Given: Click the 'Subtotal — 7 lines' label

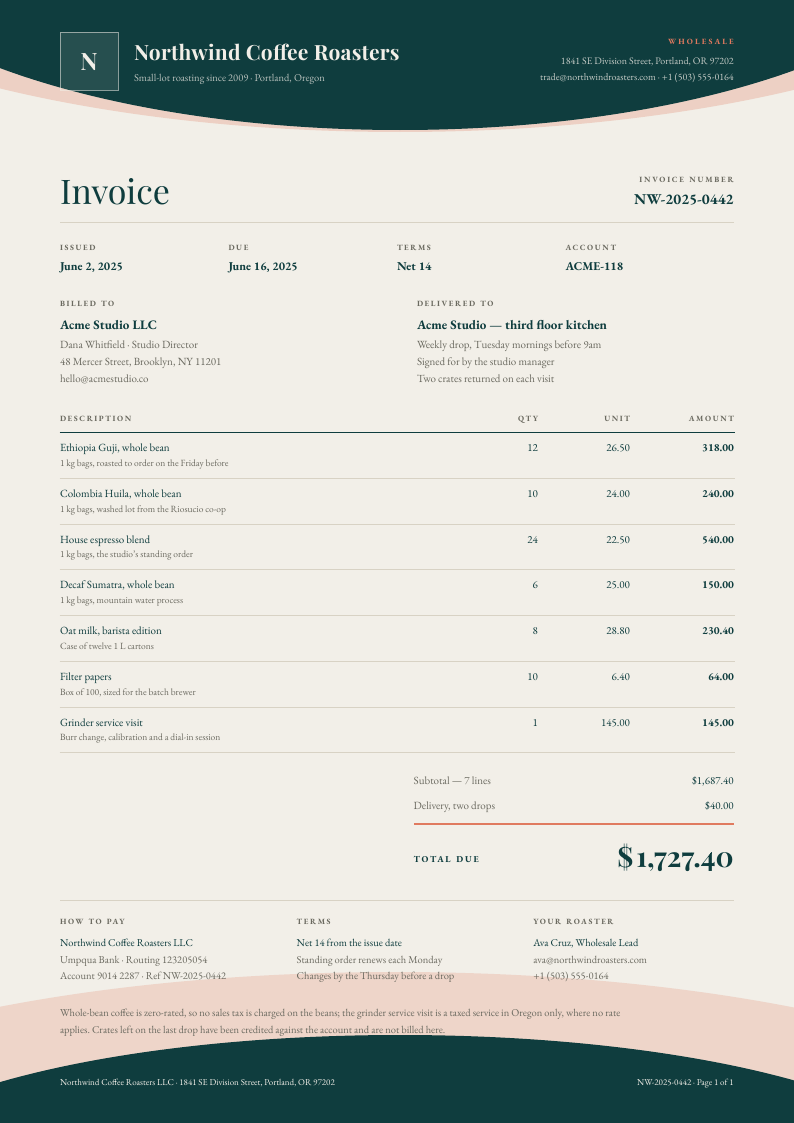Looking at the screenshot, I should click(x=452, y=781).
